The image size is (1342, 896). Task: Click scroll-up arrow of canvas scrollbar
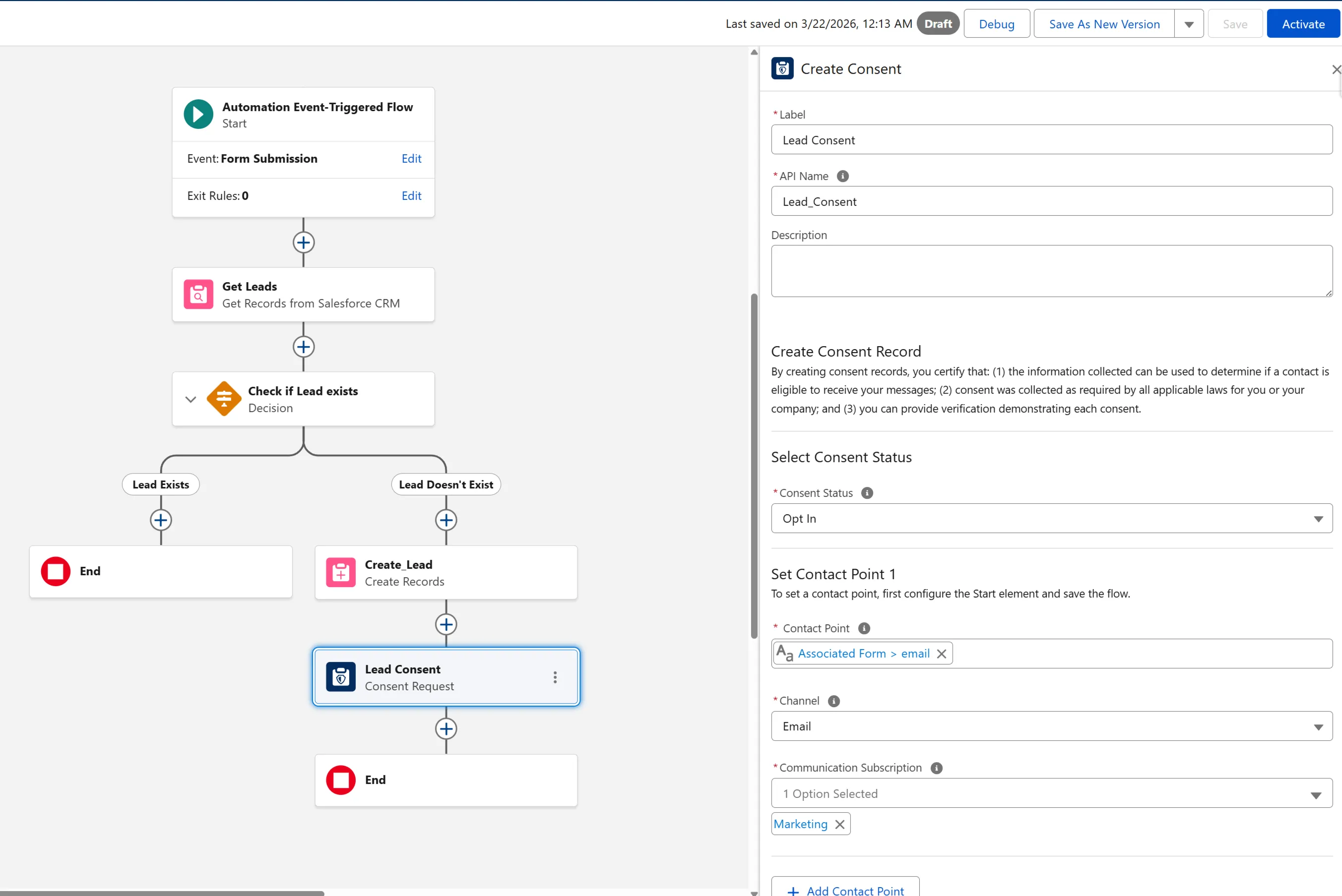click(754, 52)
